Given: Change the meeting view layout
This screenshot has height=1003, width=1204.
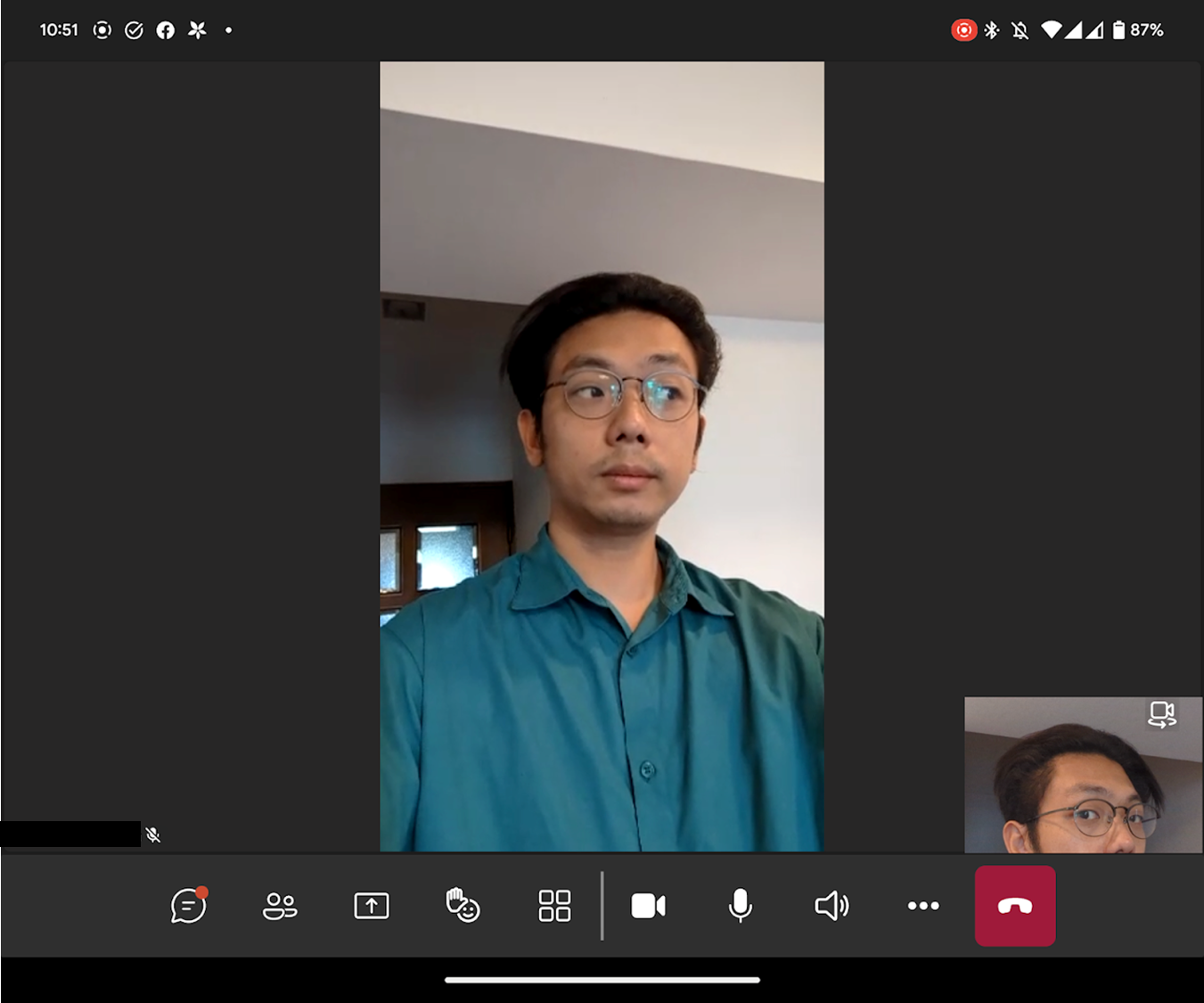Looking at the screenshot, I should pyautogui.click(x=554, y=906).
